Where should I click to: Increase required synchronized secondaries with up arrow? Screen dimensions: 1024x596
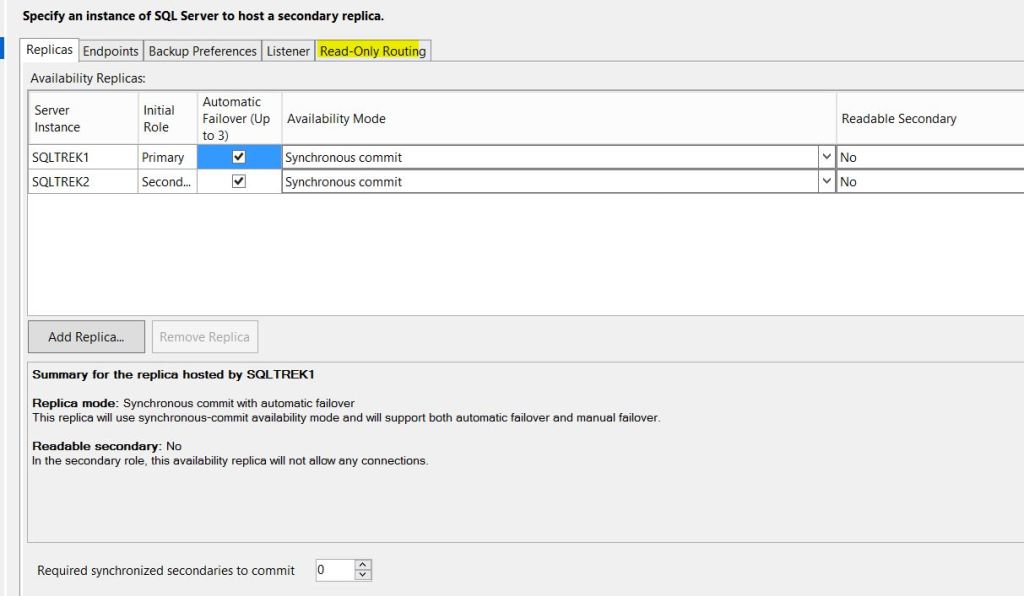click(x=363, y=565)
